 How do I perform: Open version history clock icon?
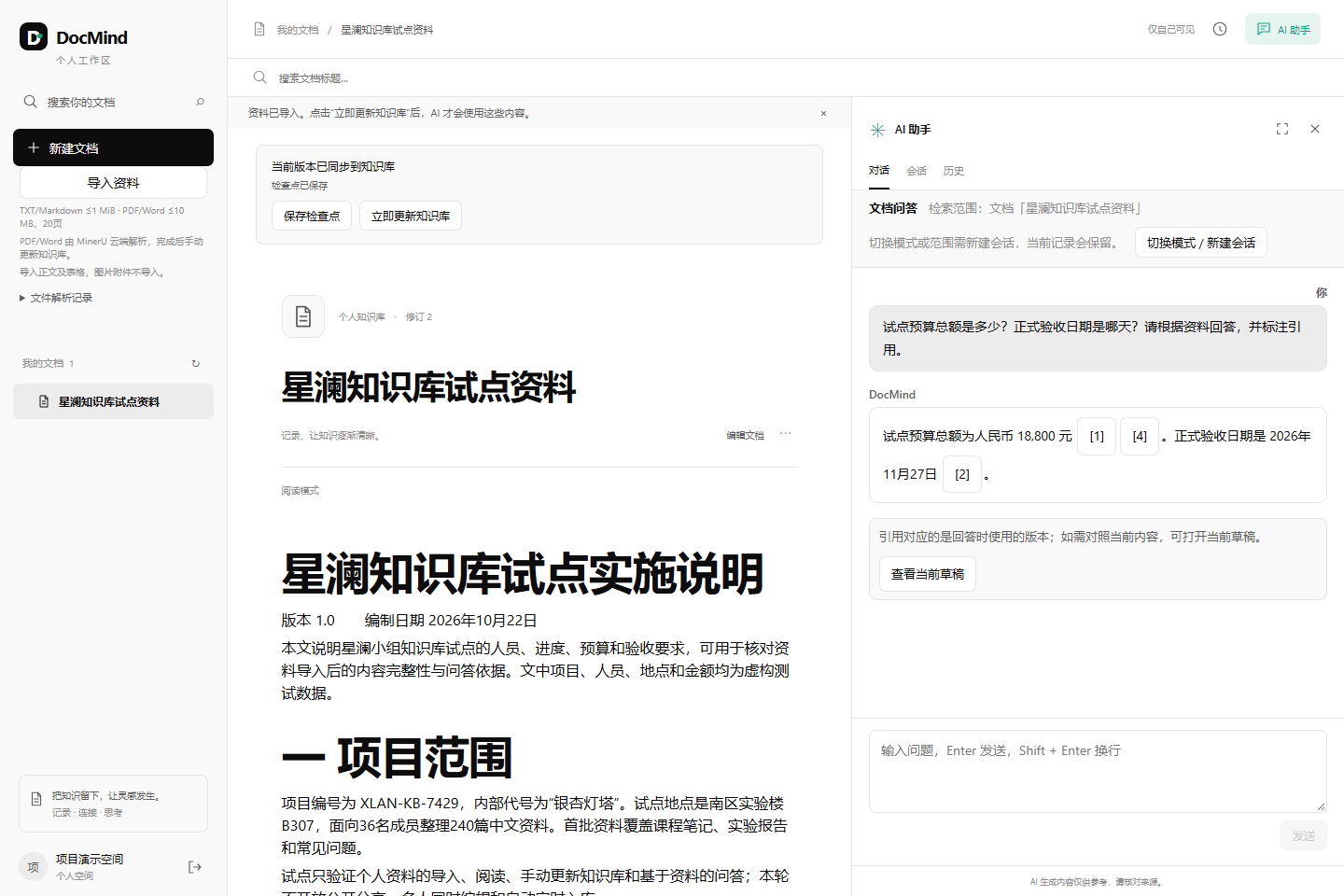tap(1220, 29)
